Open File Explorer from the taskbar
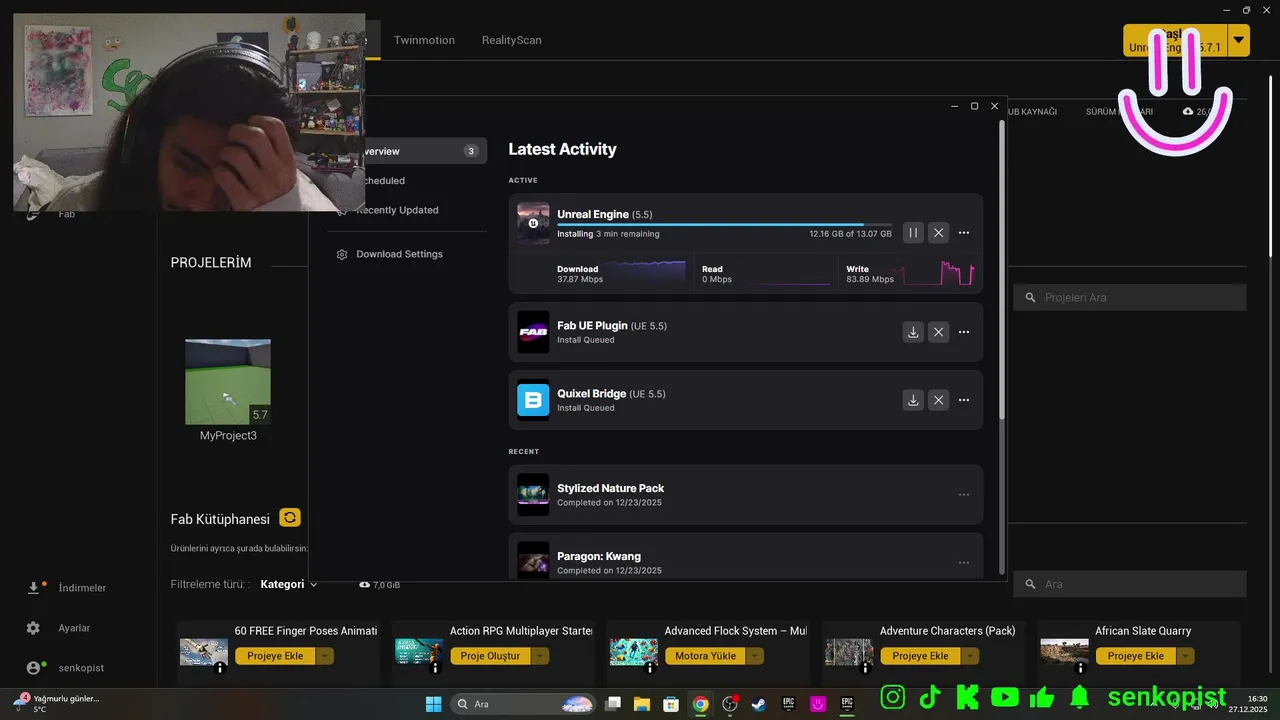The image size is (1280, 720). (642, 704)
